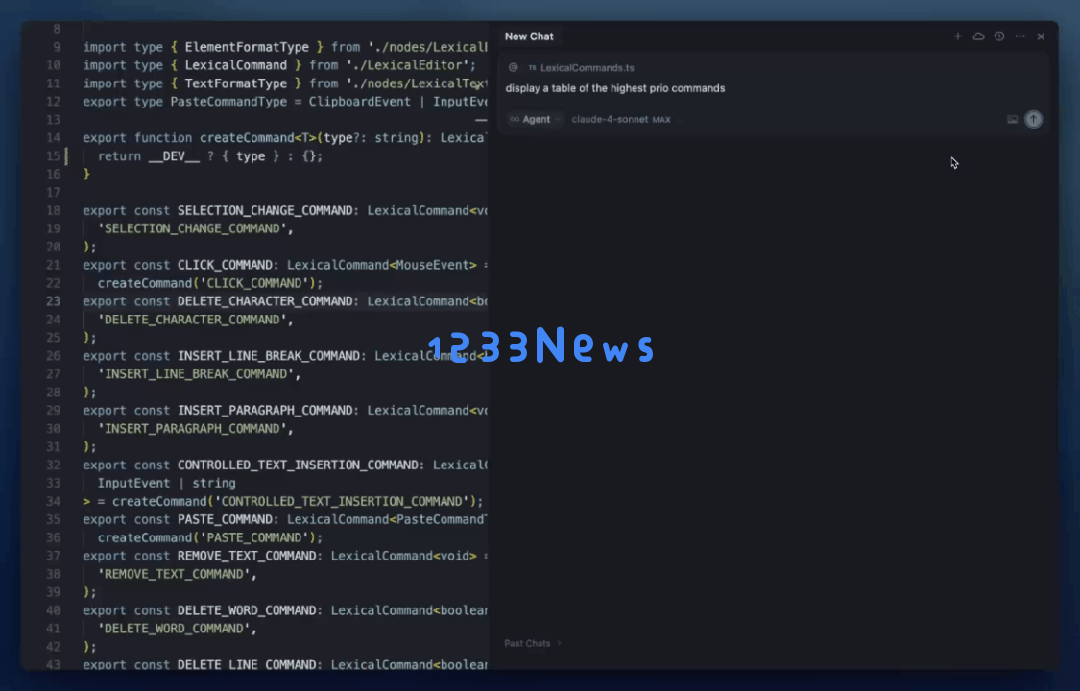This screenshot has width=1080, height=691.
Task: Click the 'DELETE_WORD_COMMAND' string on line 41
Action: point(174,628)
